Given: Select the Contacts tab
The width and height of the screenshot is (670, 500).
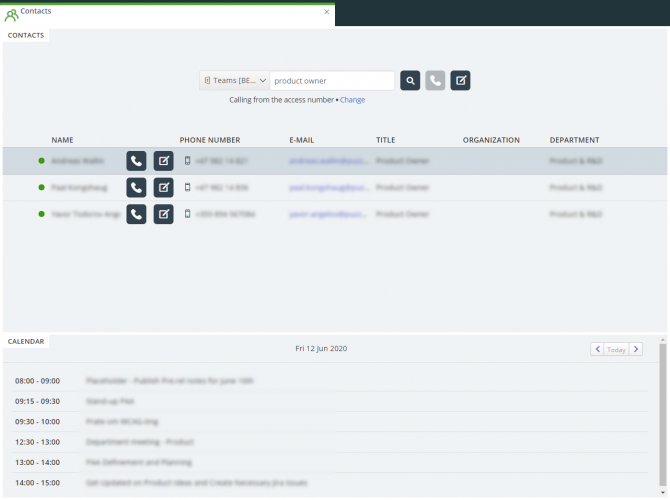Looking at the screenshot, I should coord(26,35).
